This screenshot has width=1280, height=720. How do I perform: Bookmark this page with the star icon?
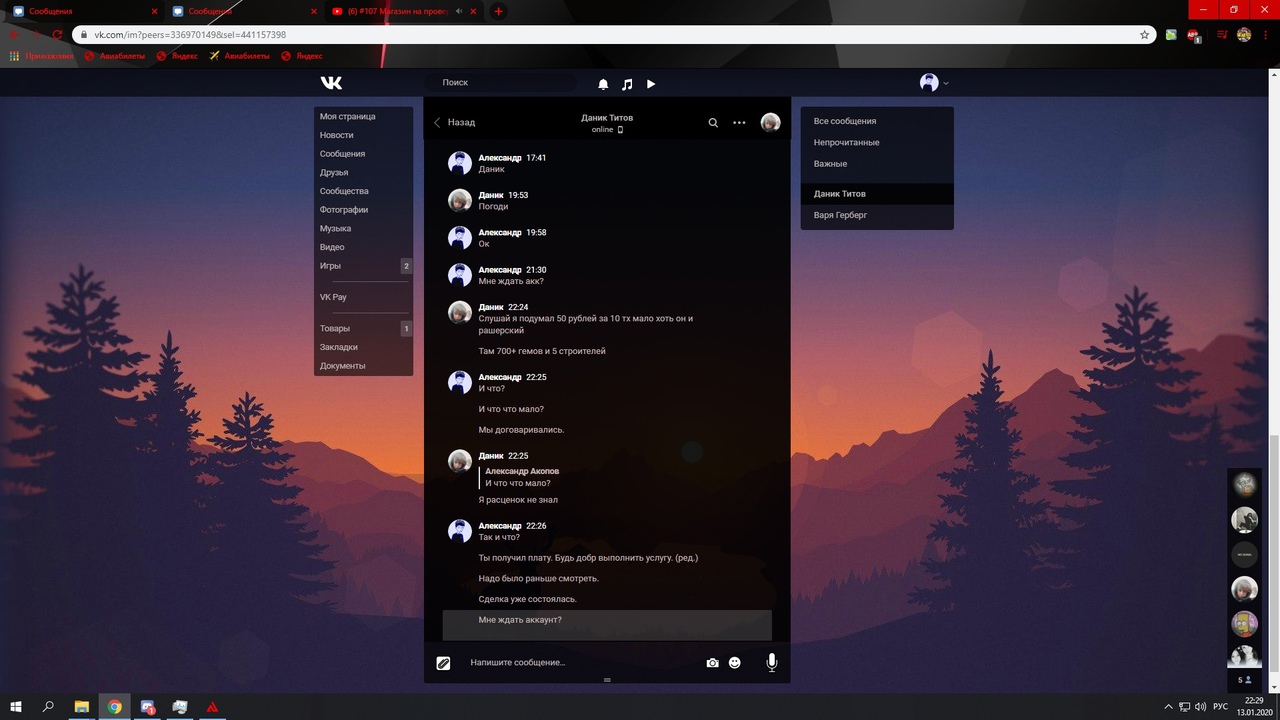tap(1145, 34)
